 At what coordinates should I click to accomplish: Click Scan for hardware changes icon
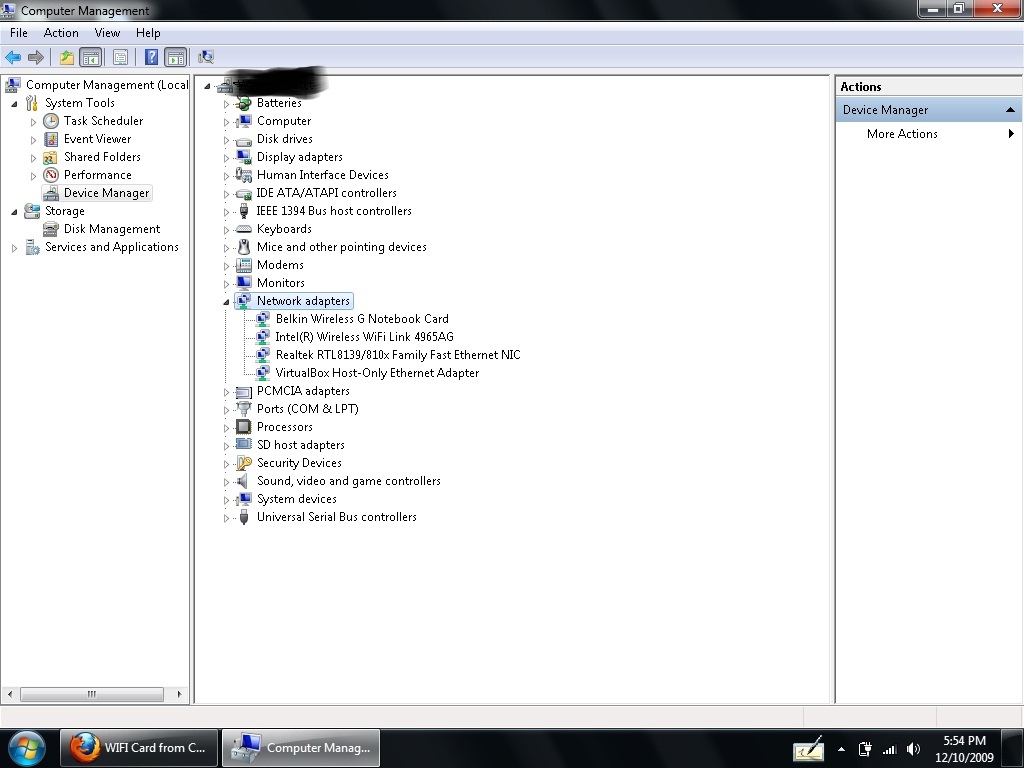[x=206, y=57]
